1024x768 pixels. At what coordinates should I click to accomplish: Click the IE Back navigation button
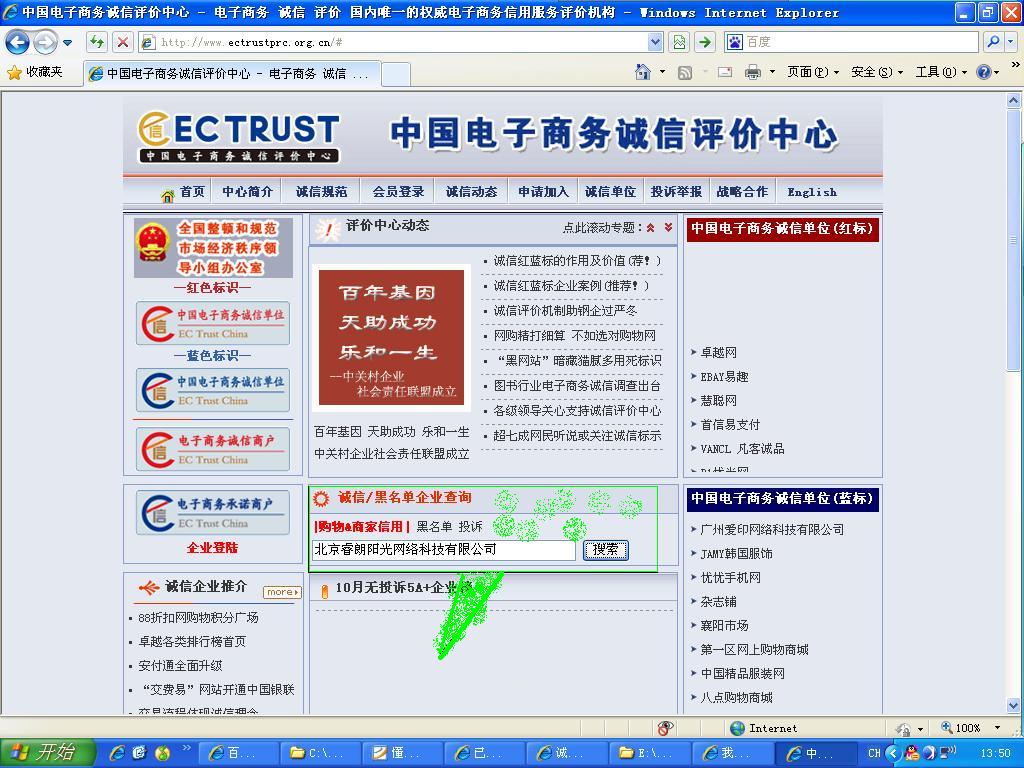click(x=17, y=42)
